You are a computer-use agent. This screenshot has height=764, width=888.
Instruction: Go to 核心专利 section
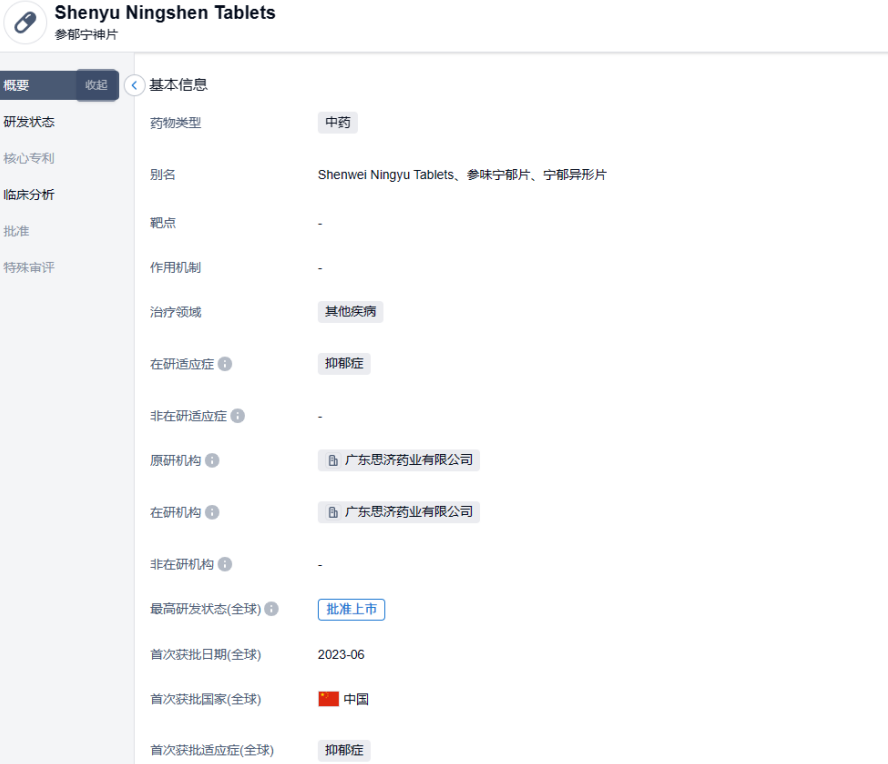click(x=29, y=158)
